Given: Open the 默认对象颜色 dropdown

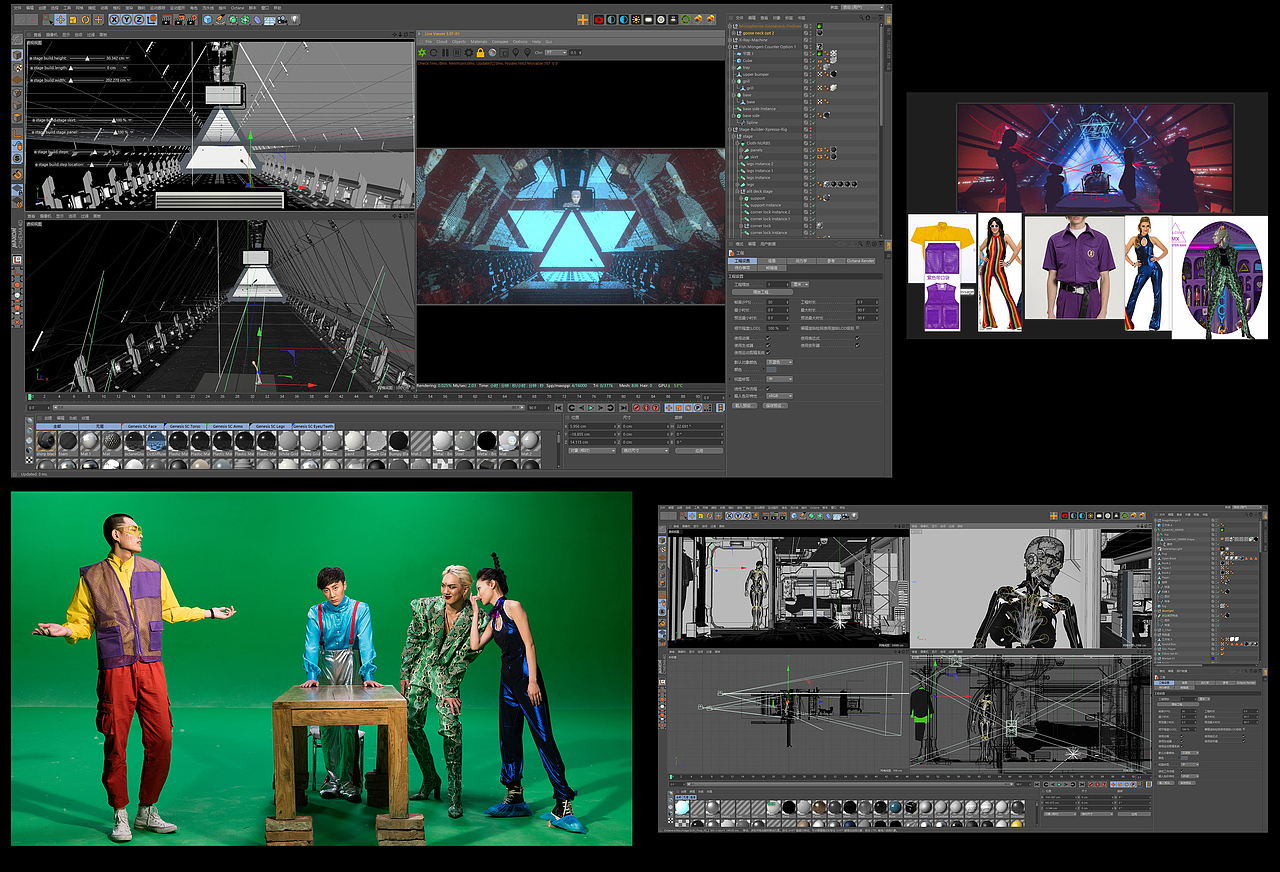Looking at the screenshot, I should 779,362.
